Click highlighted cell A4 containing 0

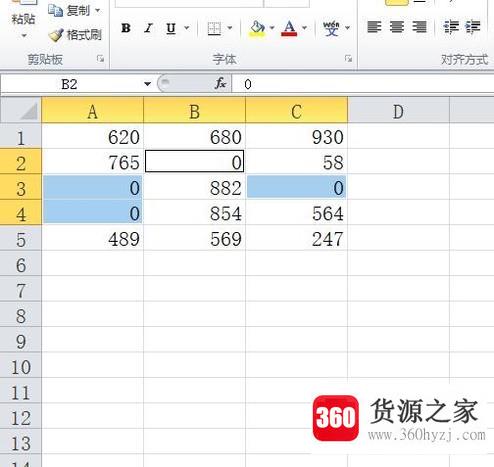click(x=93, y=213)
